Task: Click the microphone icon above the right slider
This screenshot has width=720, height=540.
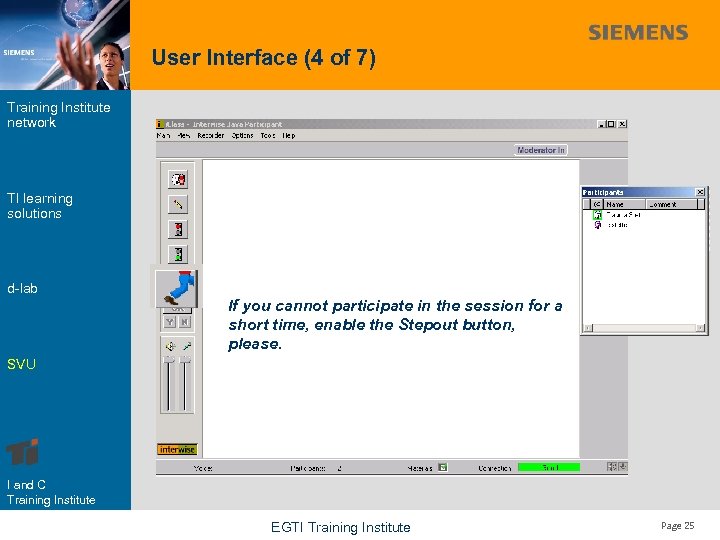Action: pos(186,346)
